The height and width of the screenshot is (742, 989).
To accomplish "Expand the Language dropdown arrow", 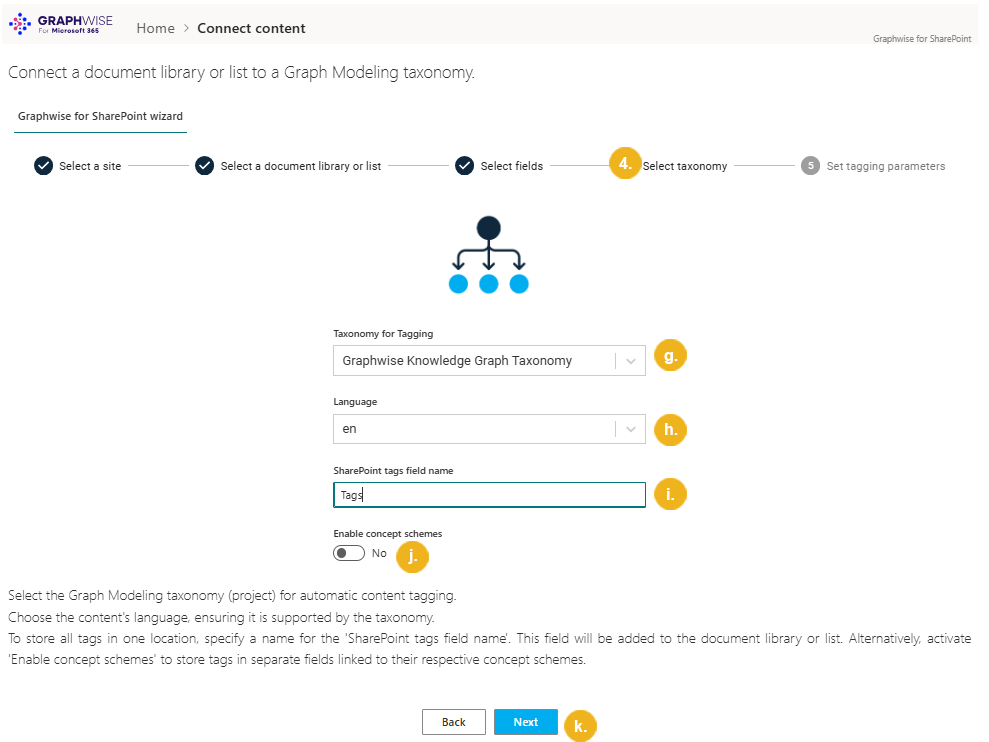I will click(630, 429).
